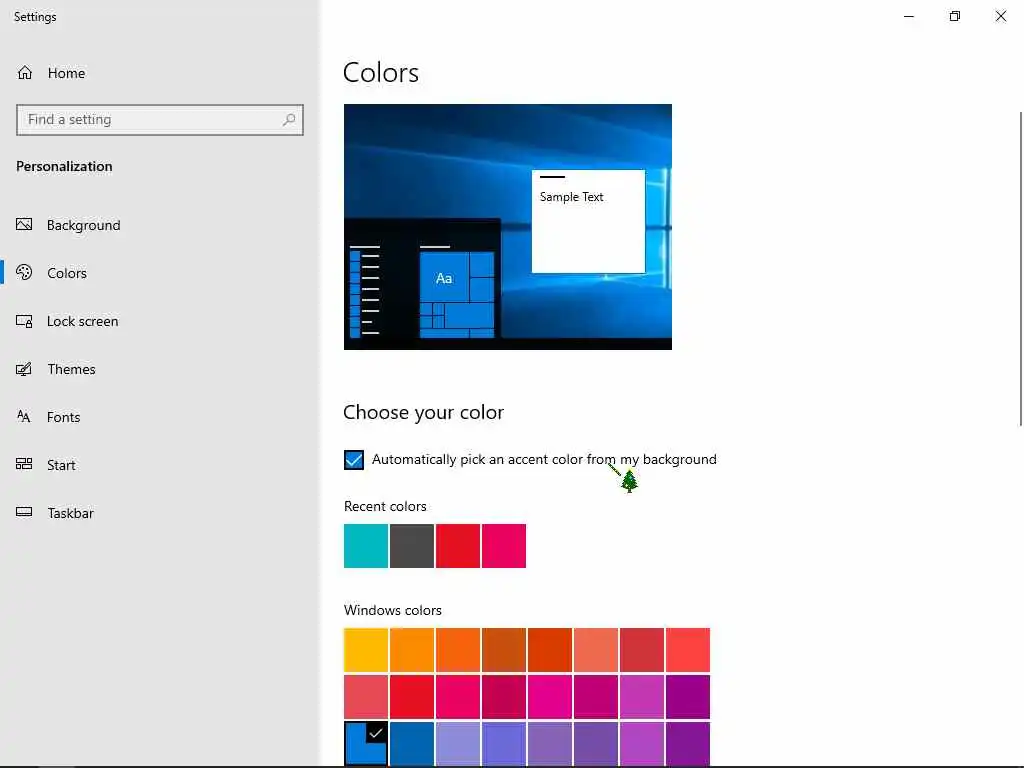
Task: Close the Settings window
Action: (x=1000, y=16)
